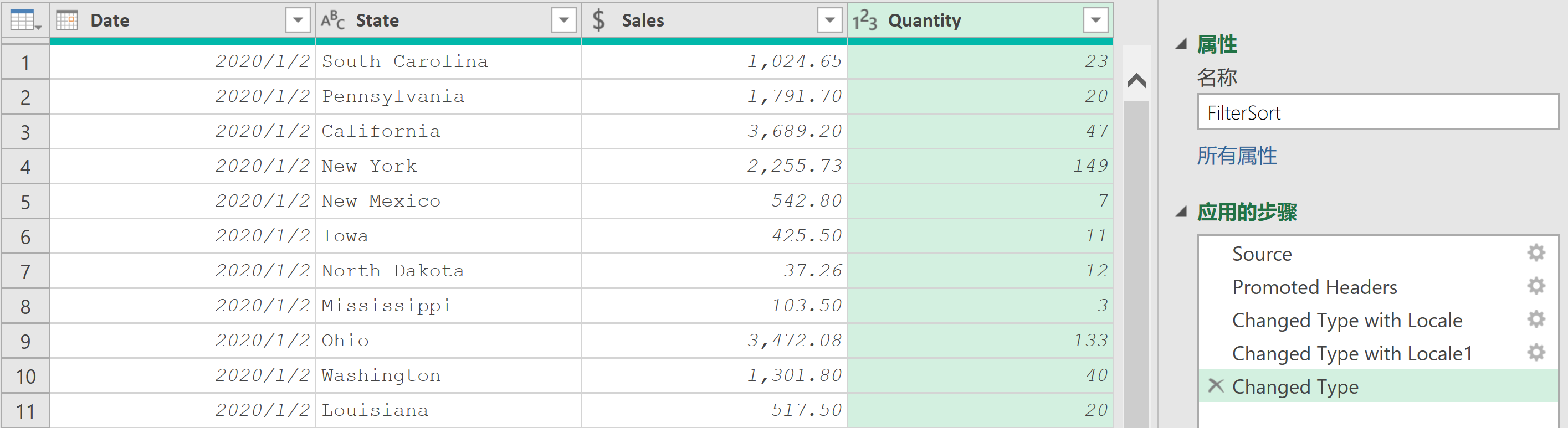Click the Quantity value 149
The image size is (1568, 428).
[980, 166]
